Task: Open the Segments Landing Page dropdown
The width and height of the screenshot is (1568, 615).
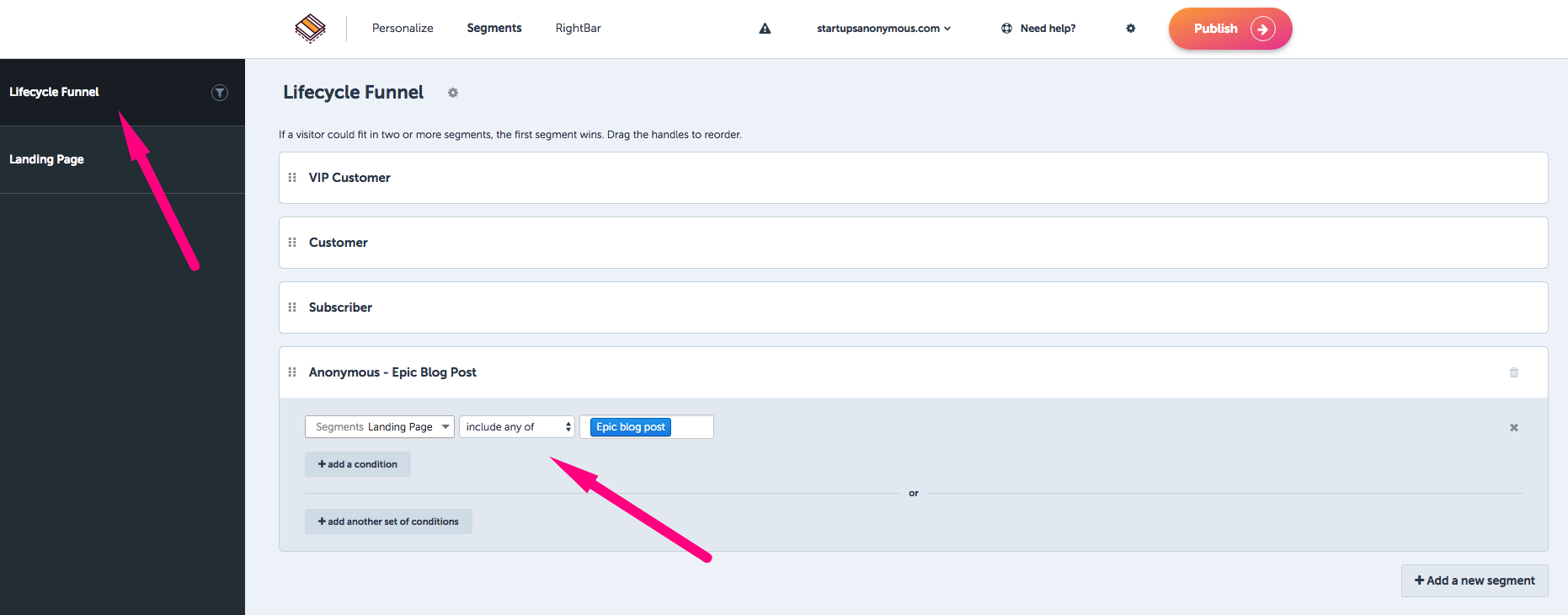Action: click(380, 427)
